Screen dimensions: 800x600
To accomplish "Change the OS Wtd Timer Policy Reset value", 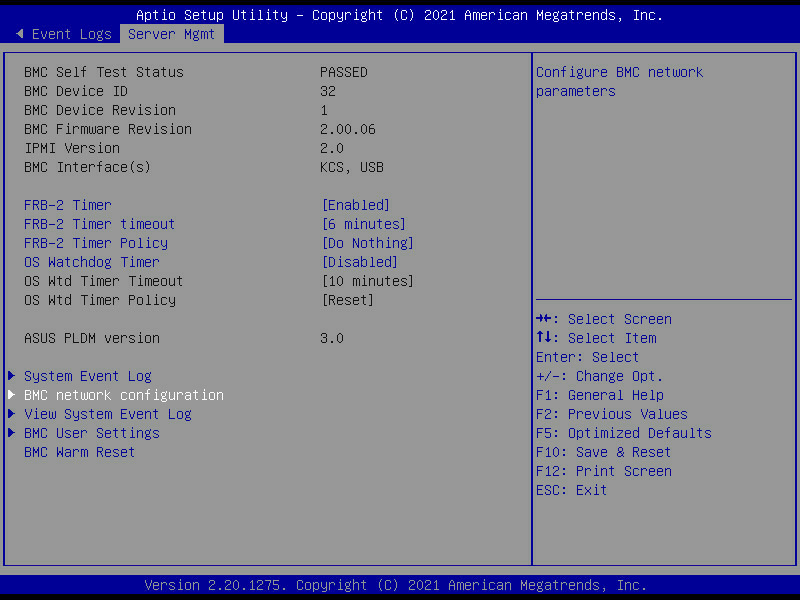I will pyautogui.click(x=347, y=300).
